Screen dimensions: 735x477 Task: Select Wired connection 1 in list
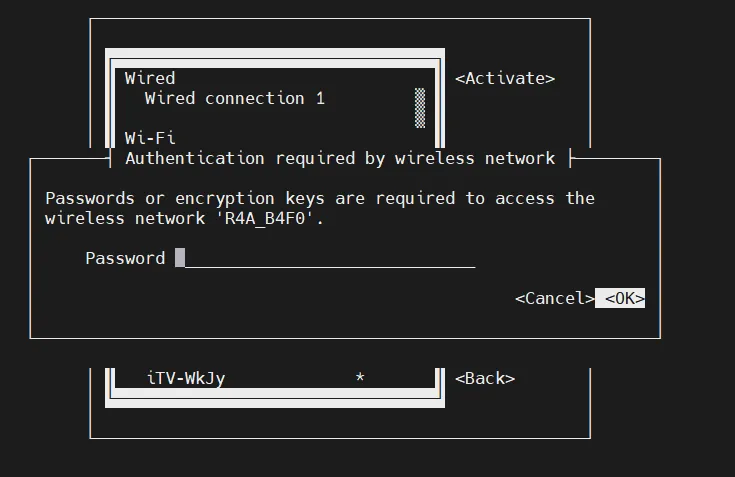pyautogui.click(x=235, y=98)
